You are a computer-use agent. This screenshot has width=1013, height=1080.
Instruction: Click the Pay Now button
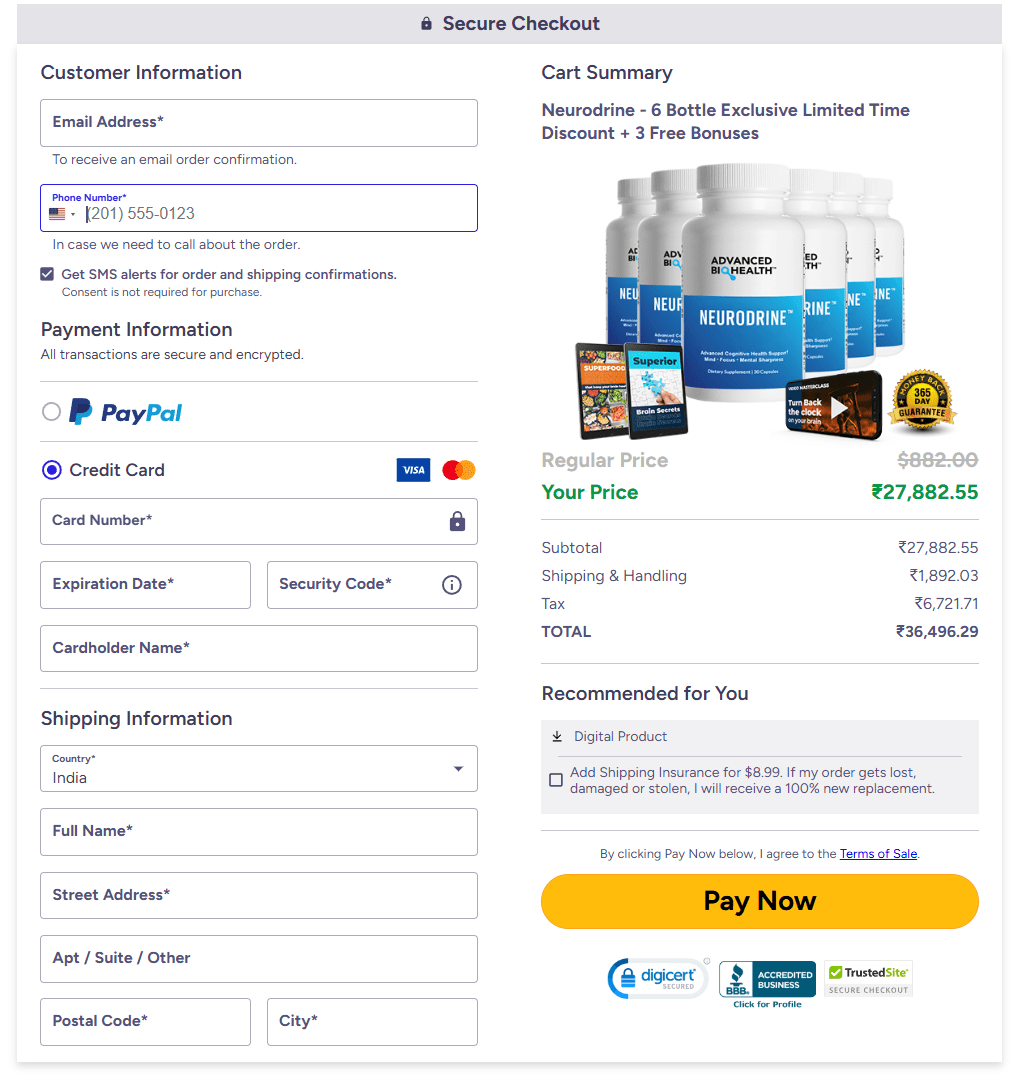click(x=759, y=901)
